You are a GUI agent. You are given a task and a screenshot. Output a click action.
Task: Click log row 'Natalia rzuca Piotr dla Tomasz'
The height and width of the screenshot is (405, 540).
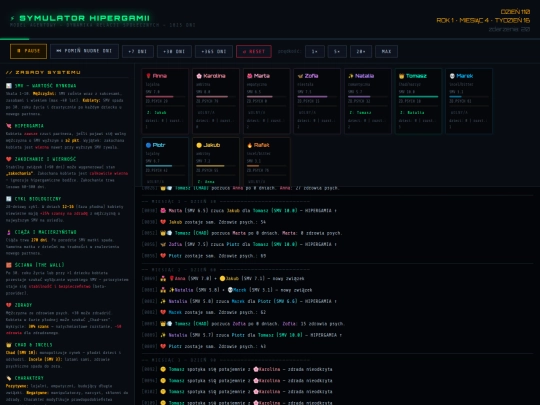click(337, 335)
